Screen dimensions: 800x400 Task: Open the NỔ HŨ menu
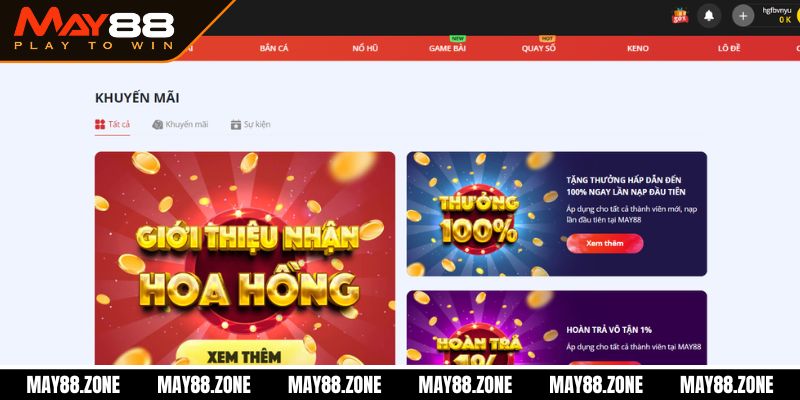point(365,48)
